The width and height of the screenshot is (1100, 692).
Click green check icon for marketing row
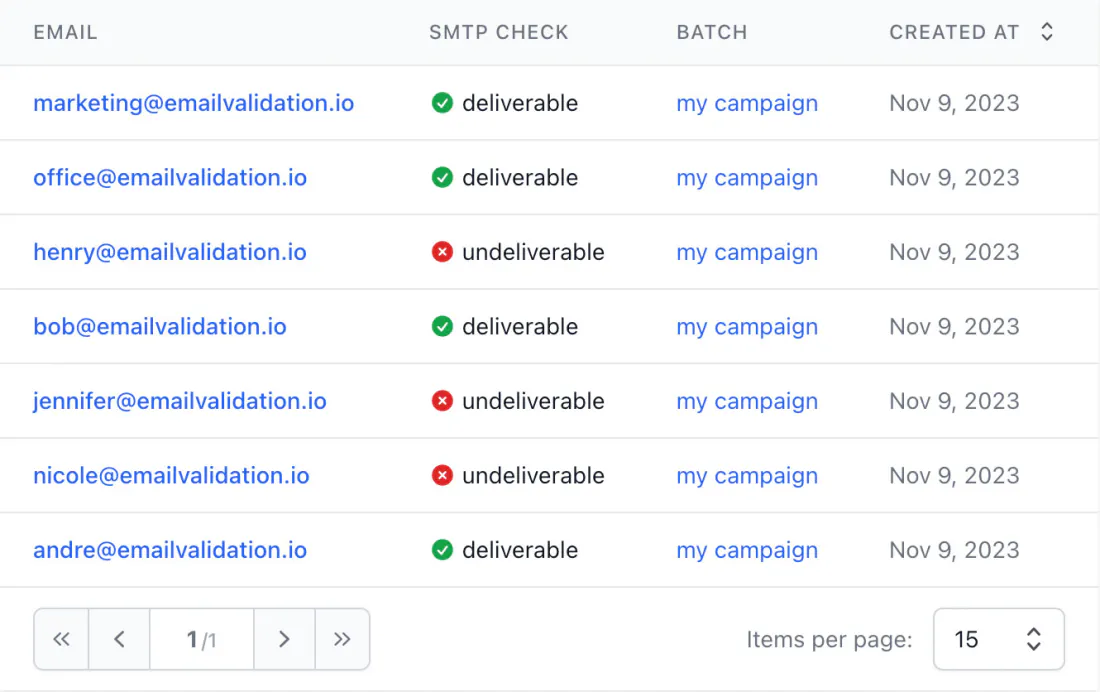442,103
